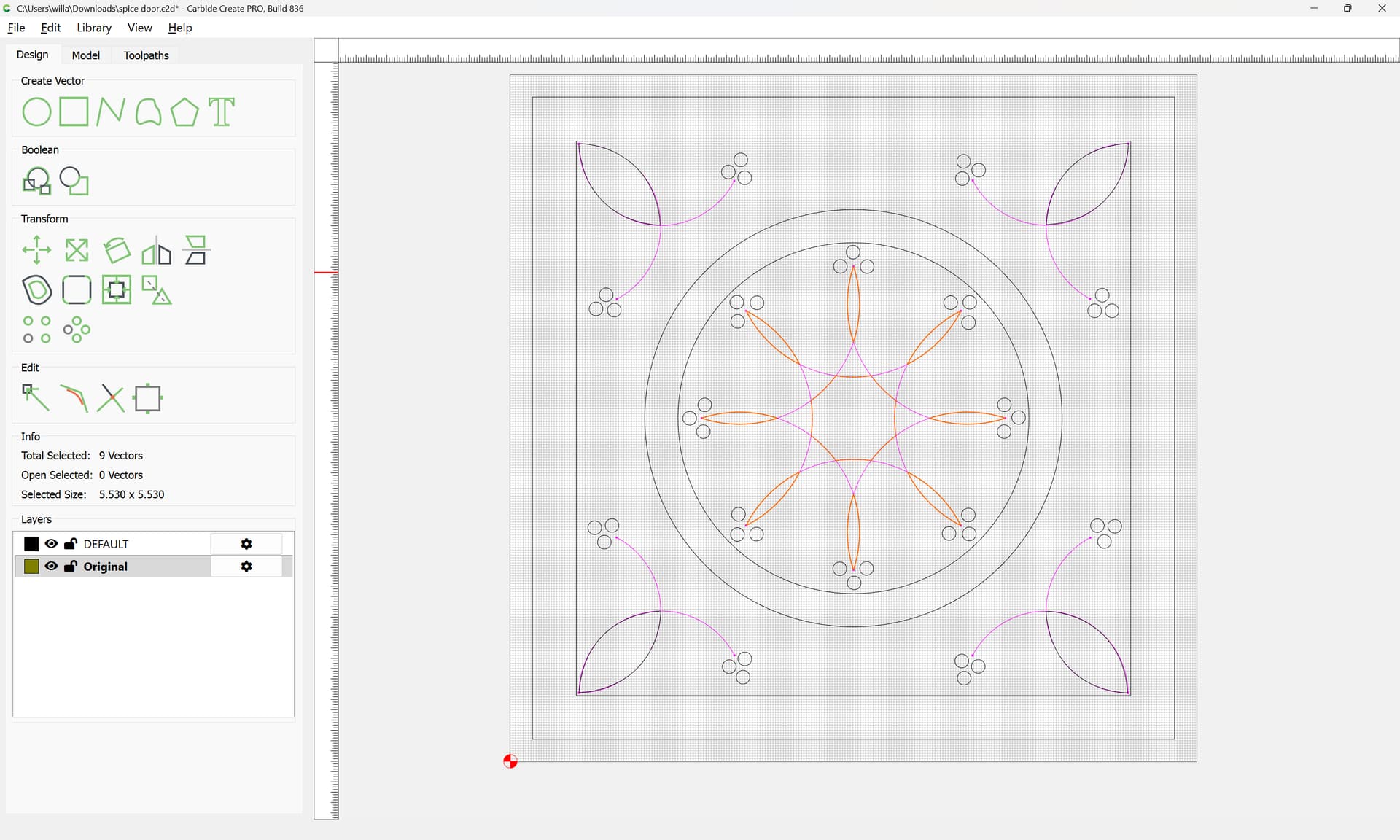Toggle the lock on DEFAULT layer

(x=71, y=544)
